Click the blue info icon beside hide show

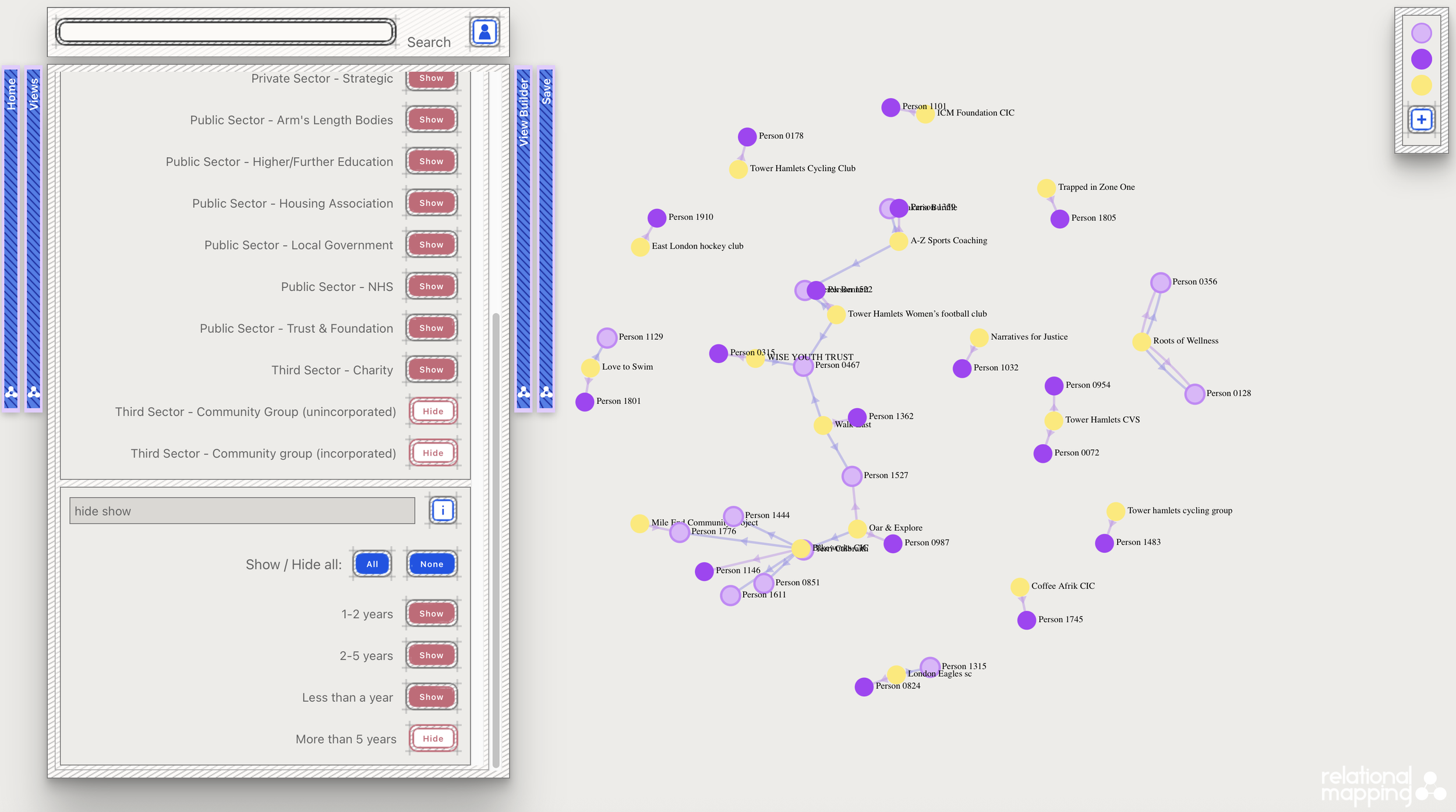443,510
